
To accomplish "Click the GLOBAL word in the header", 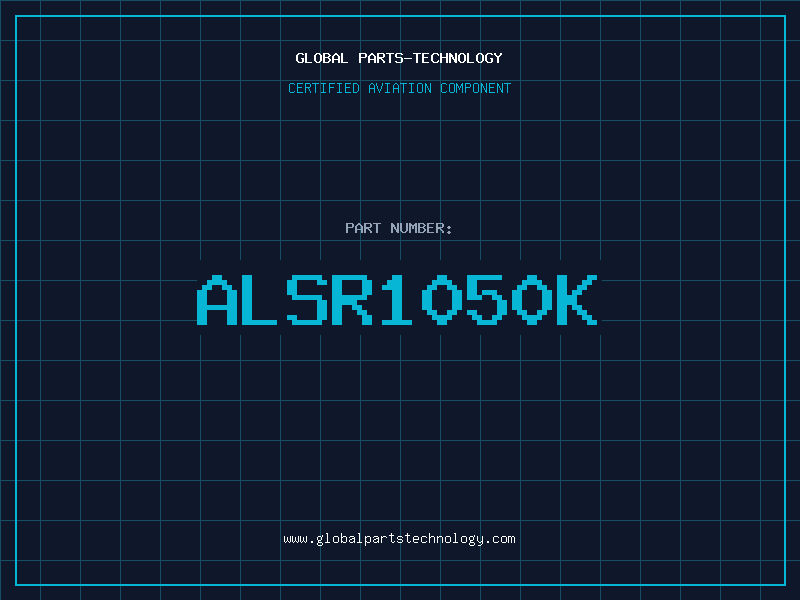I will tap(322, 58).
